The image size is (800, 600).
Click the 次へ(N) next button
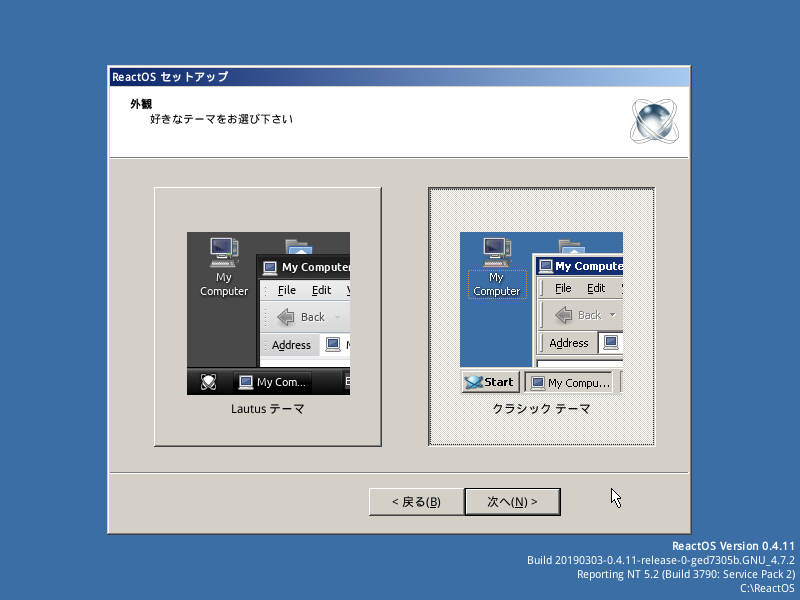click(x=512, y=502)
